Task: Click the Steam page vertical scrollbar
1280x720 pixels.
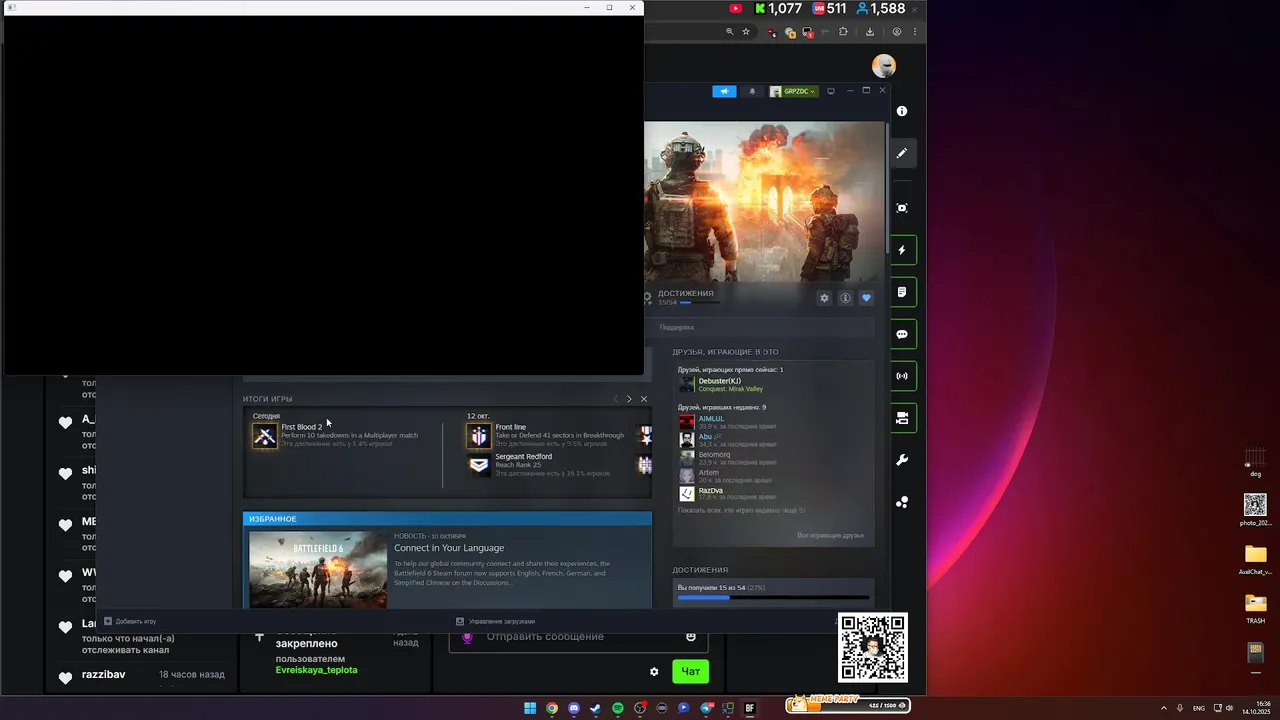Action: [x=888, y=186]
